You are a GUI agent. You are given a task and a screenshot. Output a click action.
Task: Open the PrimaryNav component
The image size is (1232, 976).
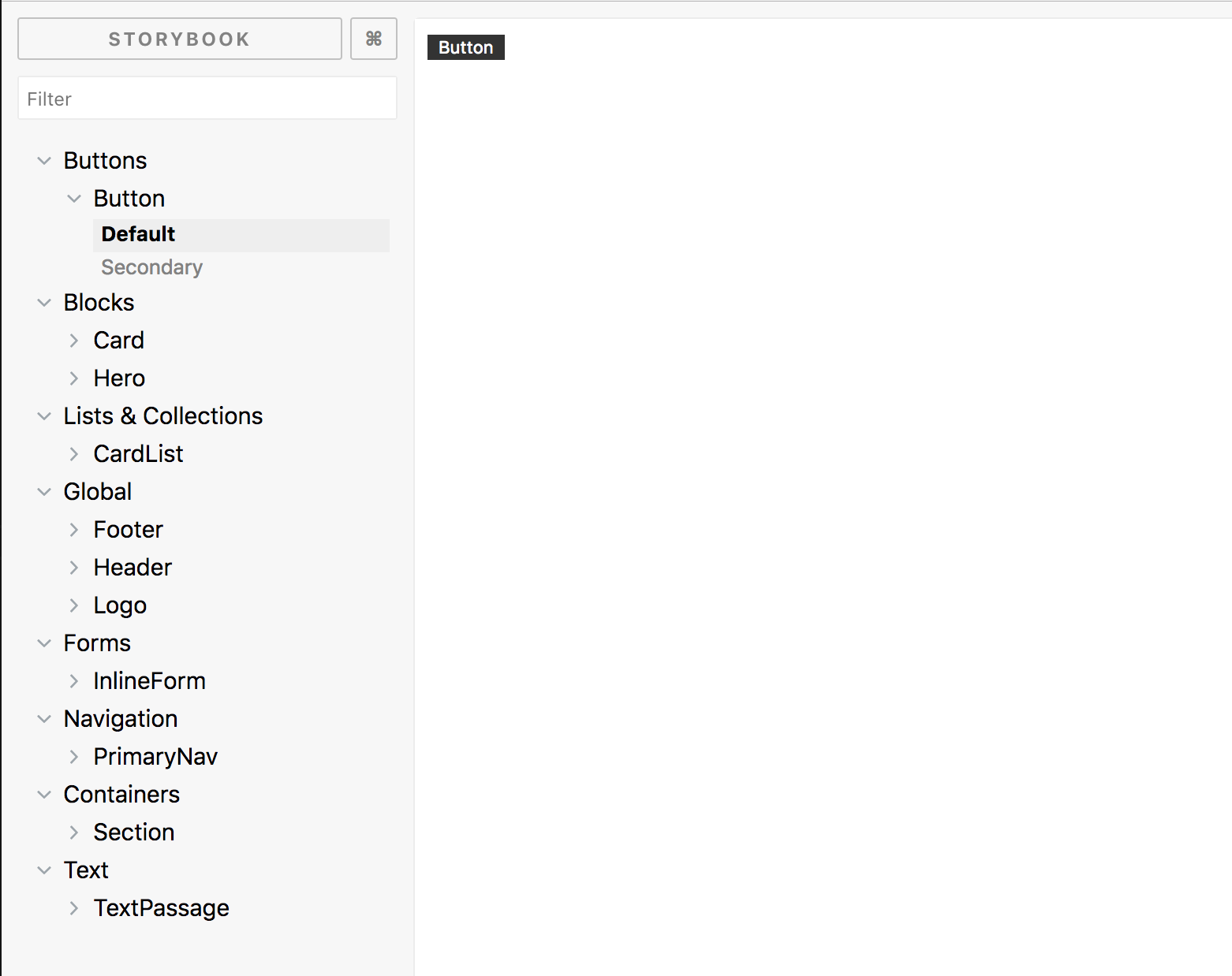[155, 757]
